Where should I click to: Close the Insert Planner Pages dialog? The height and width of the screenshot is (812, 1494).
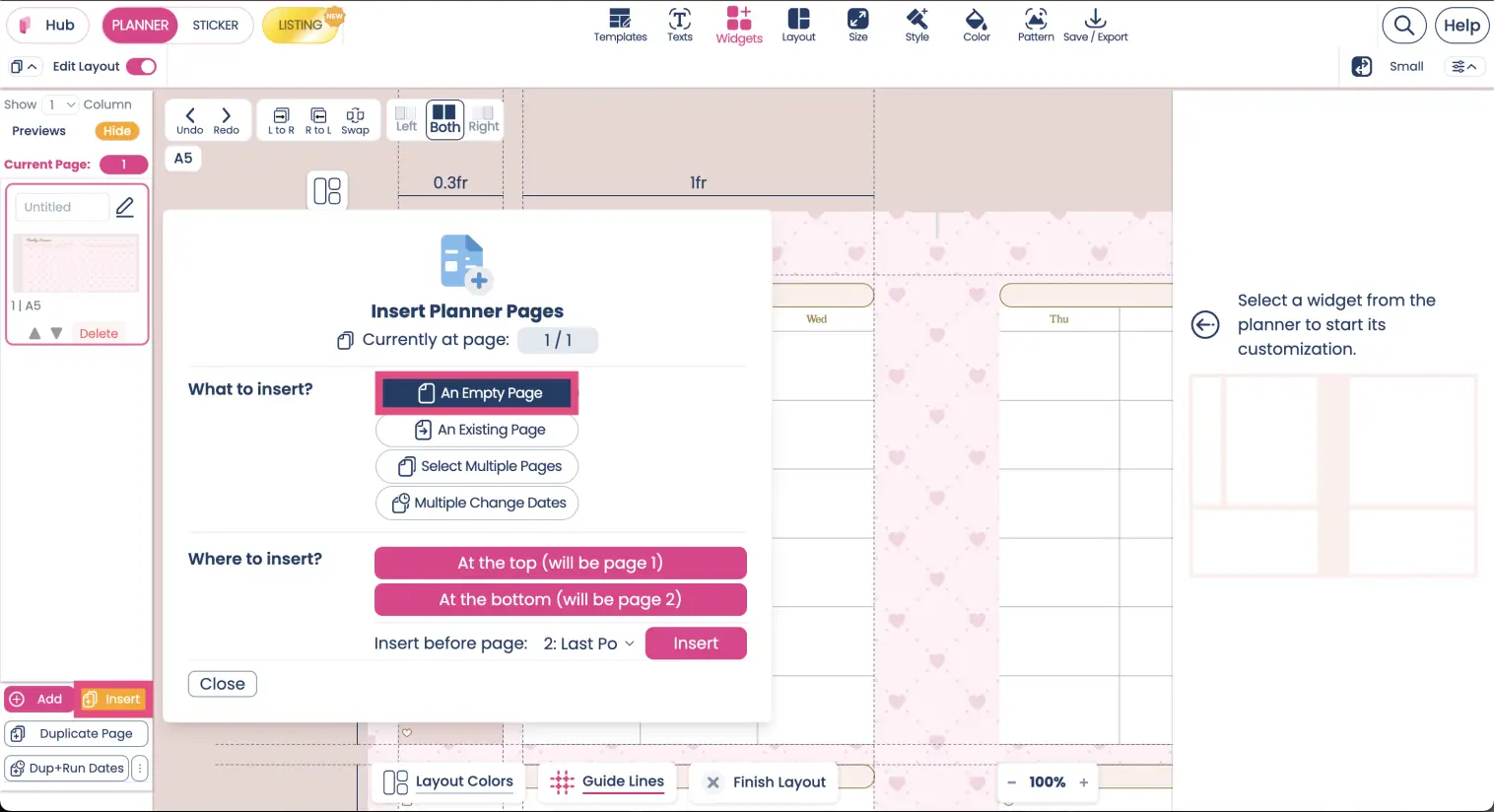[222, 683]
